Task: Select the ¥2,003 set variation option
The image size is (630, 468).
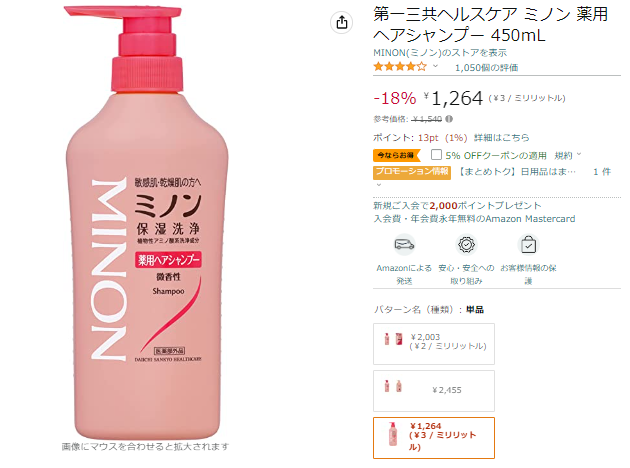Action: pyautogui.click(x=434, y=344)
